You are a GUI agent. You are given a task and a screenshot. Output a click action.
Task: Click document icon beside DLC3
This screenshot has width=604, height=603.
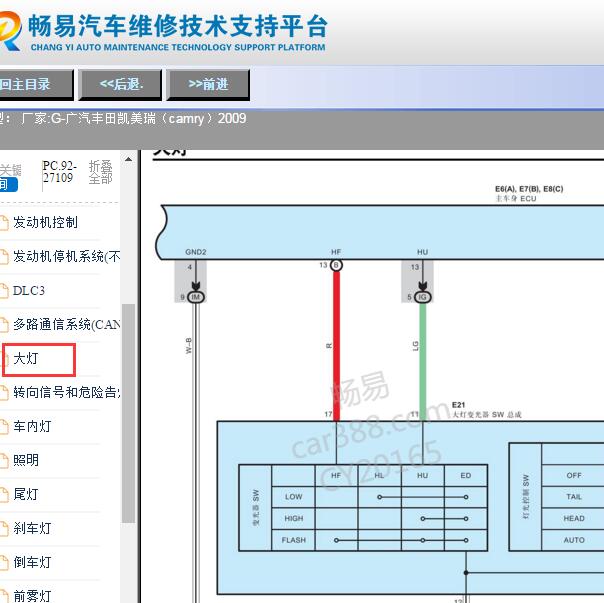pos(4,291)
